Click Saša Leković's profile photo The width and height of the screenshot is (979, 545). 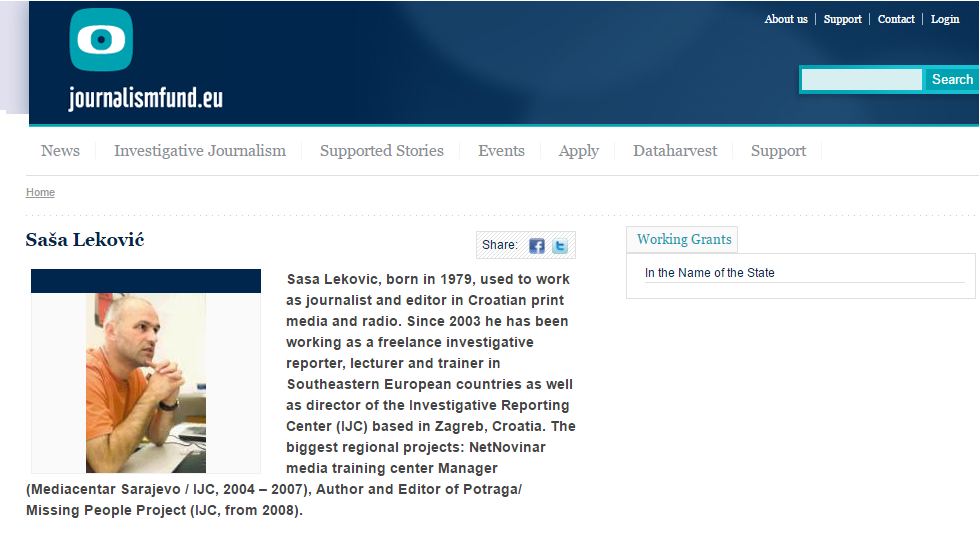pos(146,382)
